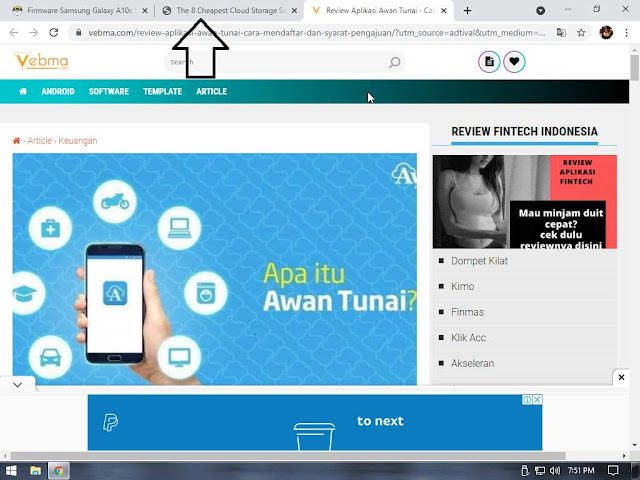Viewport: 640px width, 480px height.
Task: Open Keuangan breadcrumb link
Action: 78,141
